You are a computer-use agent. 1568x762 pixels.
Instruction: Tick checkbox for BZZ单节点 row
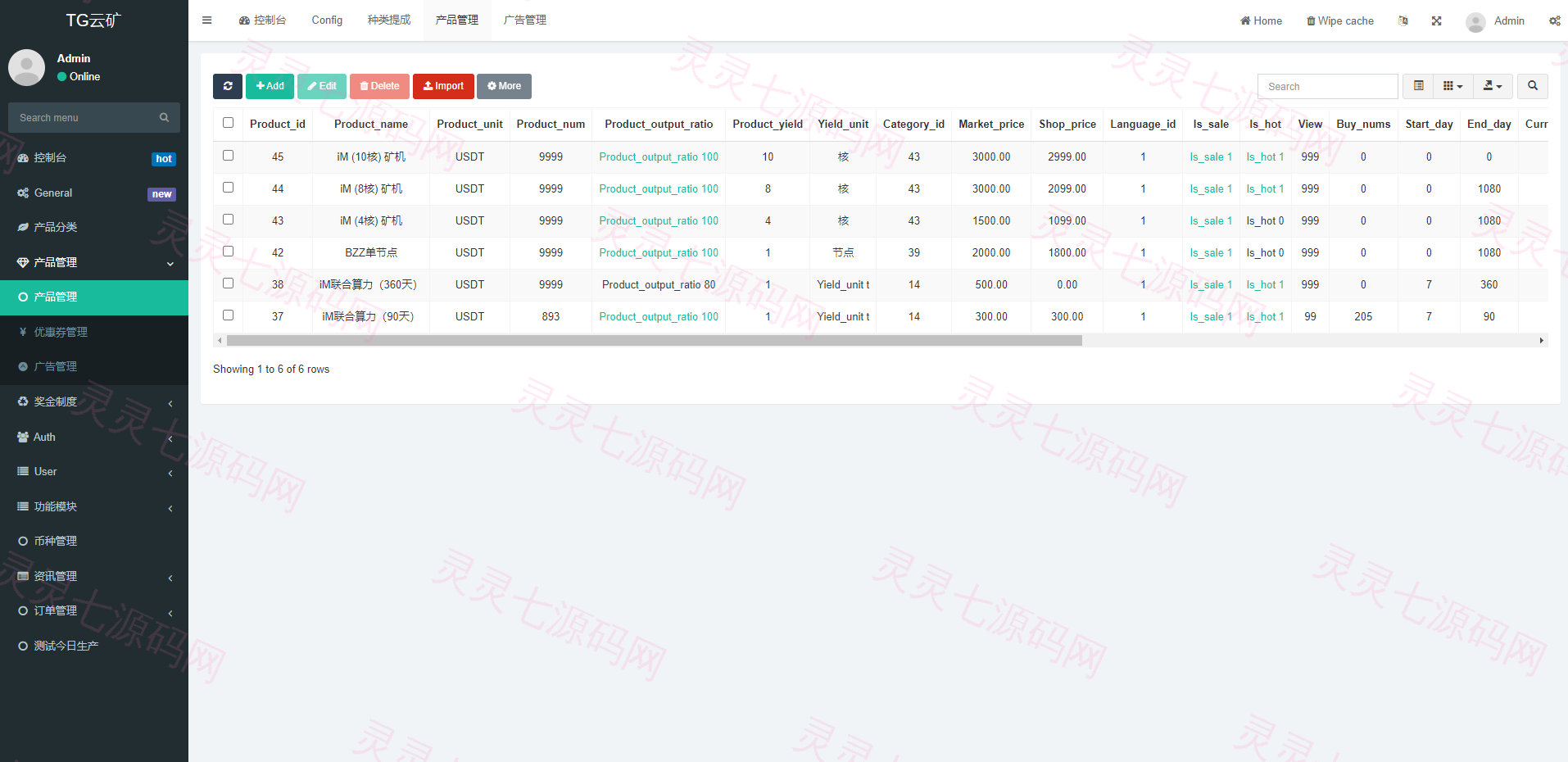coord(228,252)
